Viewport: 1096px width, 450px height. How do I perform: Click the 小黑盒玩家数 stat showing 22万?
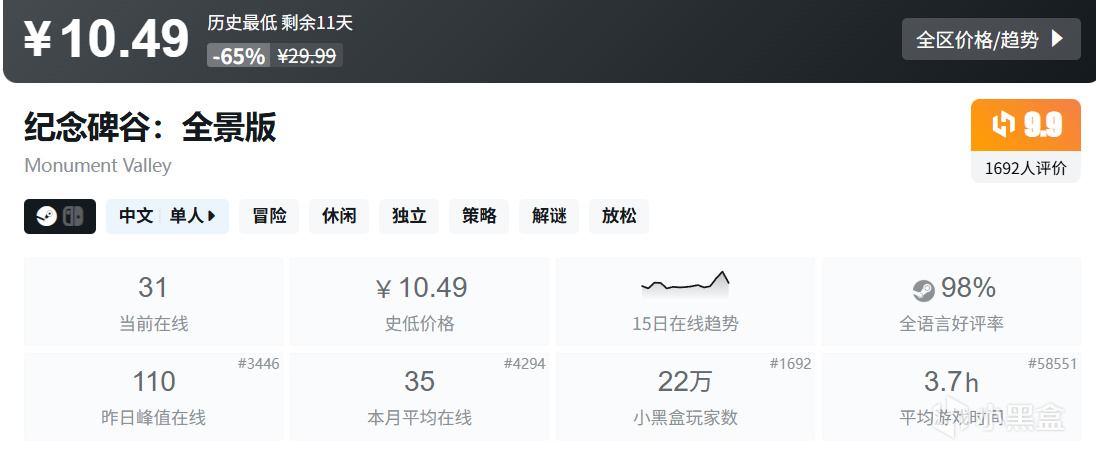pos(685,396)
